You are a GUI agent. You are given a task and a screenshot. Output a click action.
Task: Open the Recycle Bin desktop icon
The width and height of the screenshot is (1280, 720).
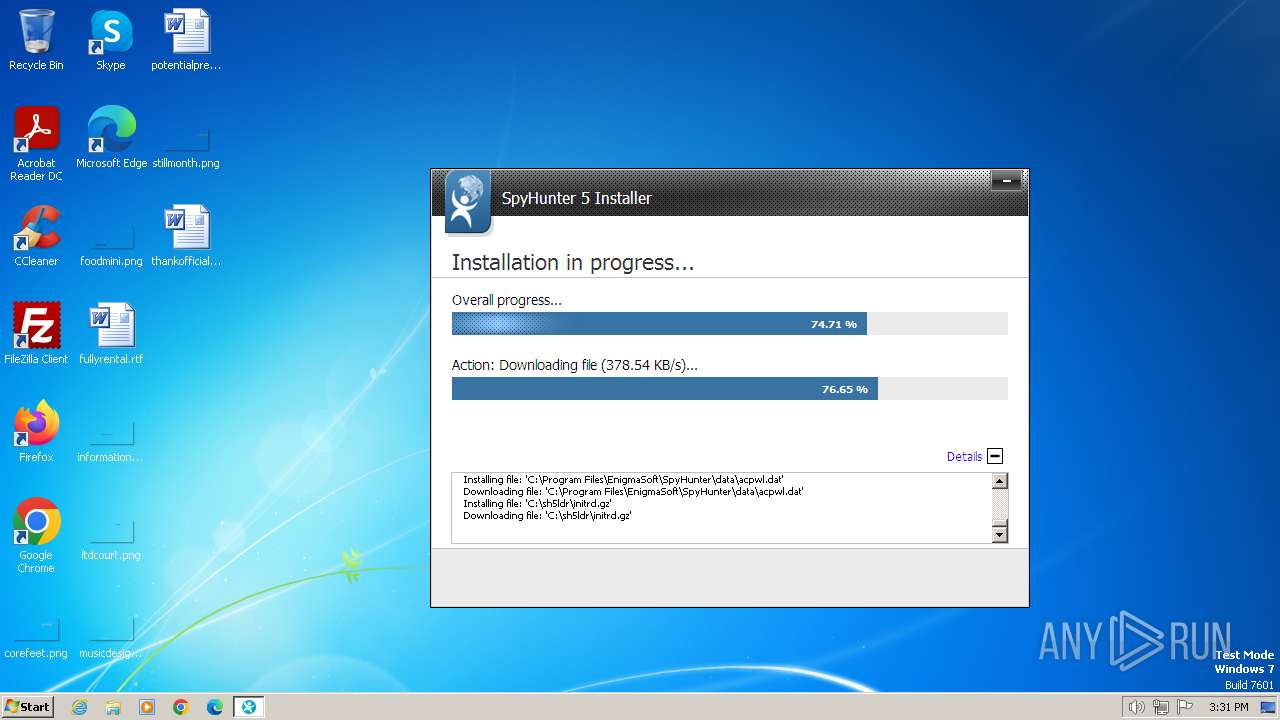36,40
